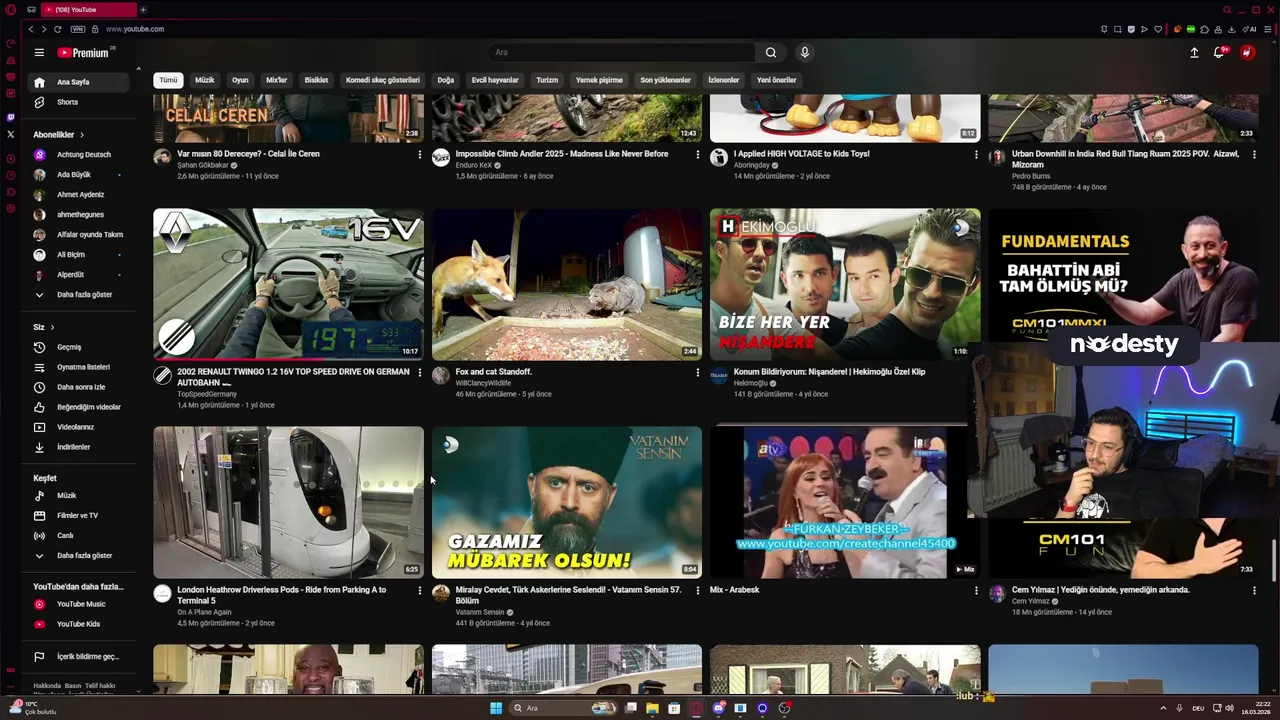1280x720 pixels.
Task: Open Achtung Deutsch channel subscription
Action: 78,155
